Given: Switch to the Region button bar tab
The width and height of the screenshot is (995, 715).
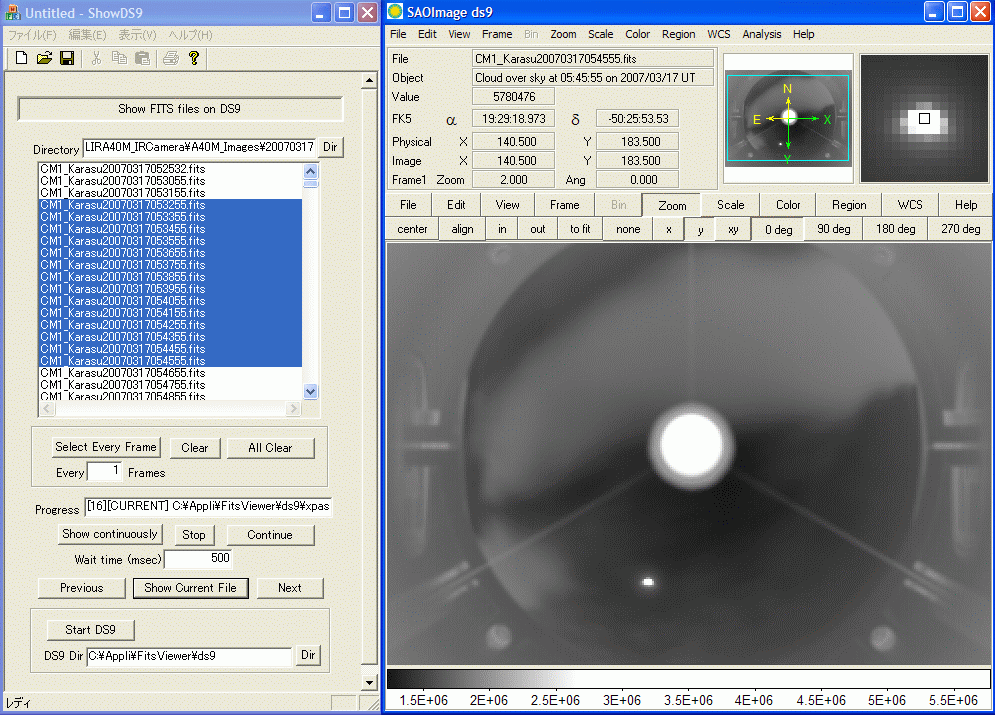Looking at the screenshot, I should [x=849, y=205].
